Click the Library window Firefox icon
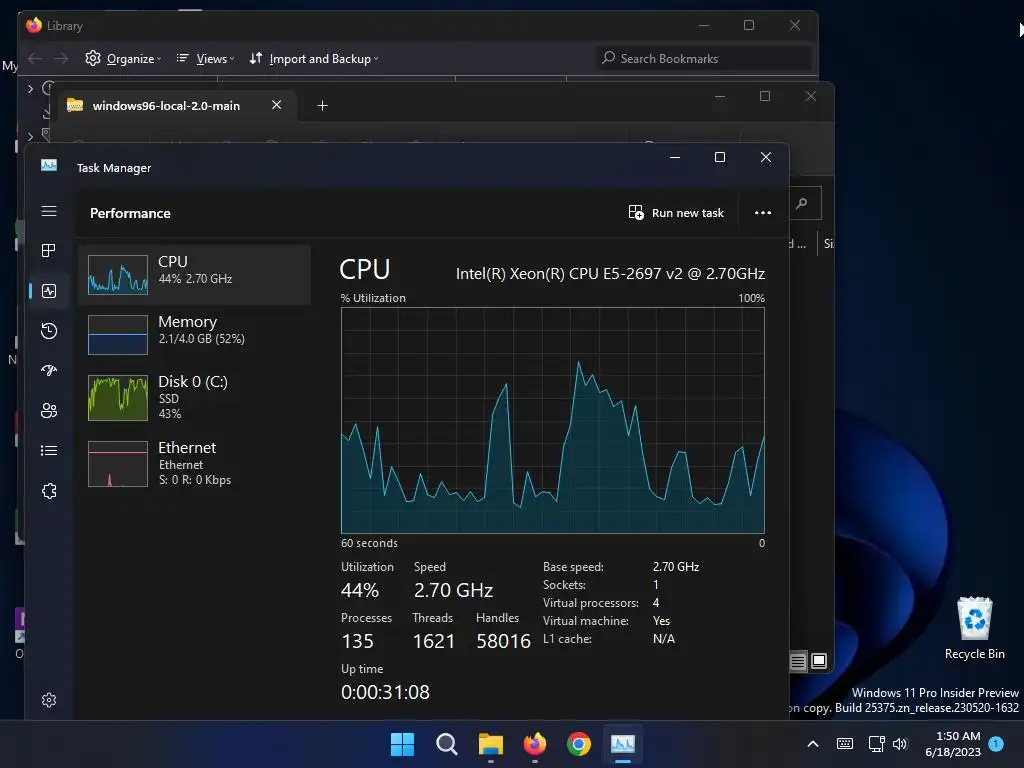Viewport: 1024px width, 768px height. point(33,25)
